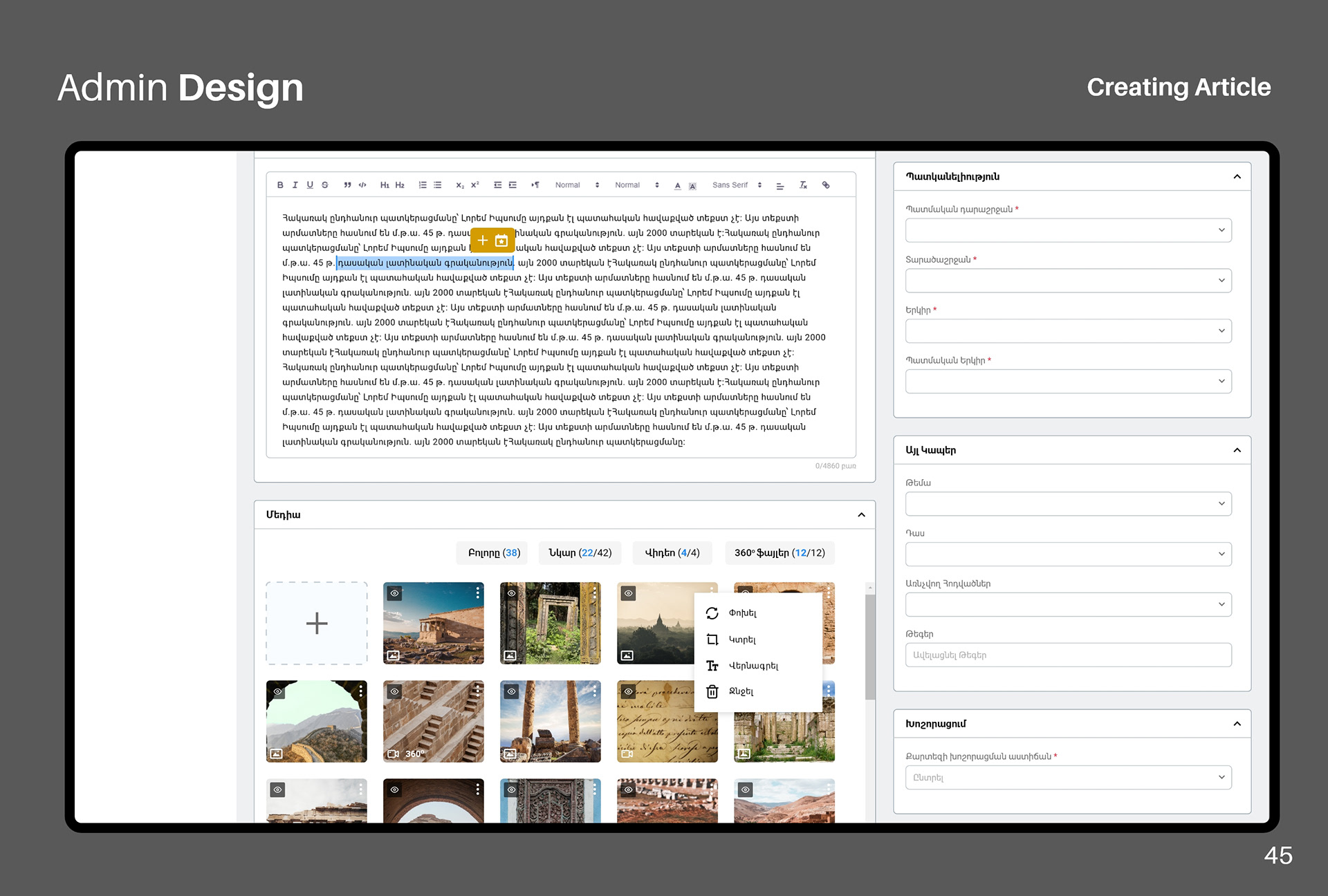Select Ջնջել in context menu

pyautogui.click(x=741, y=691)
